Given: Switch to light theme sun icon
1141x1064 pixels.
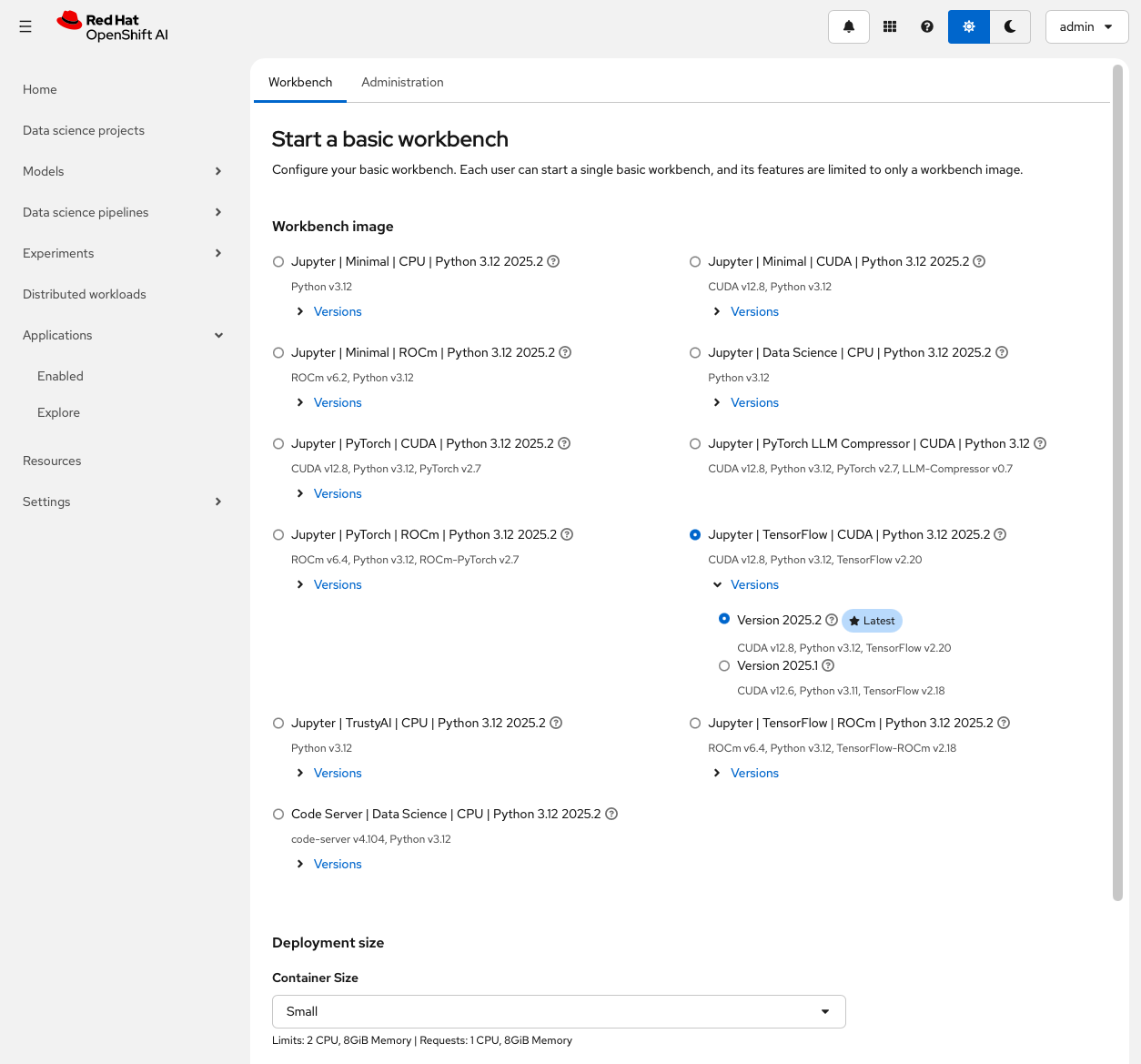Looking at the screenshot, I should tap(969, 27).
